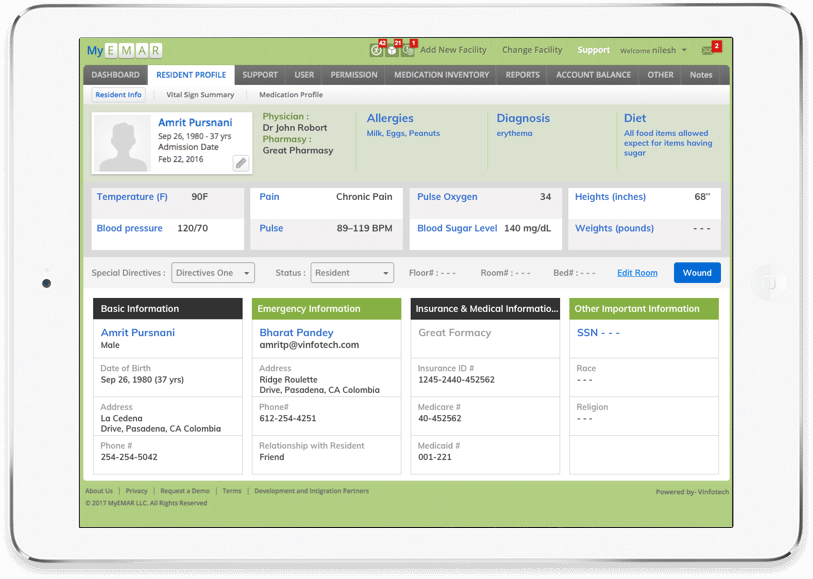Click the email amritp@vinfotech.com
813x579 pixels.
(309, 345)
